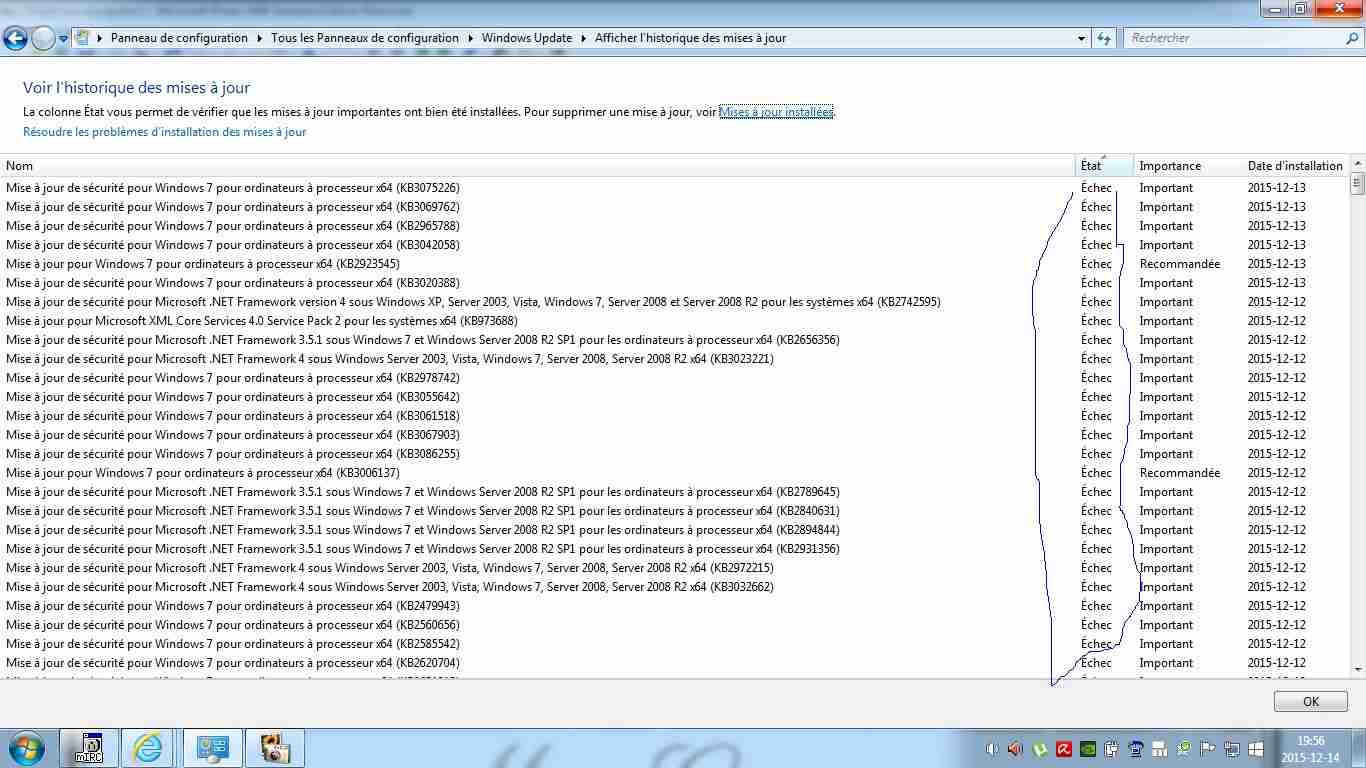Click the refresh icon beside address bar
1366x768 pixels.
tap(1104, 38)
